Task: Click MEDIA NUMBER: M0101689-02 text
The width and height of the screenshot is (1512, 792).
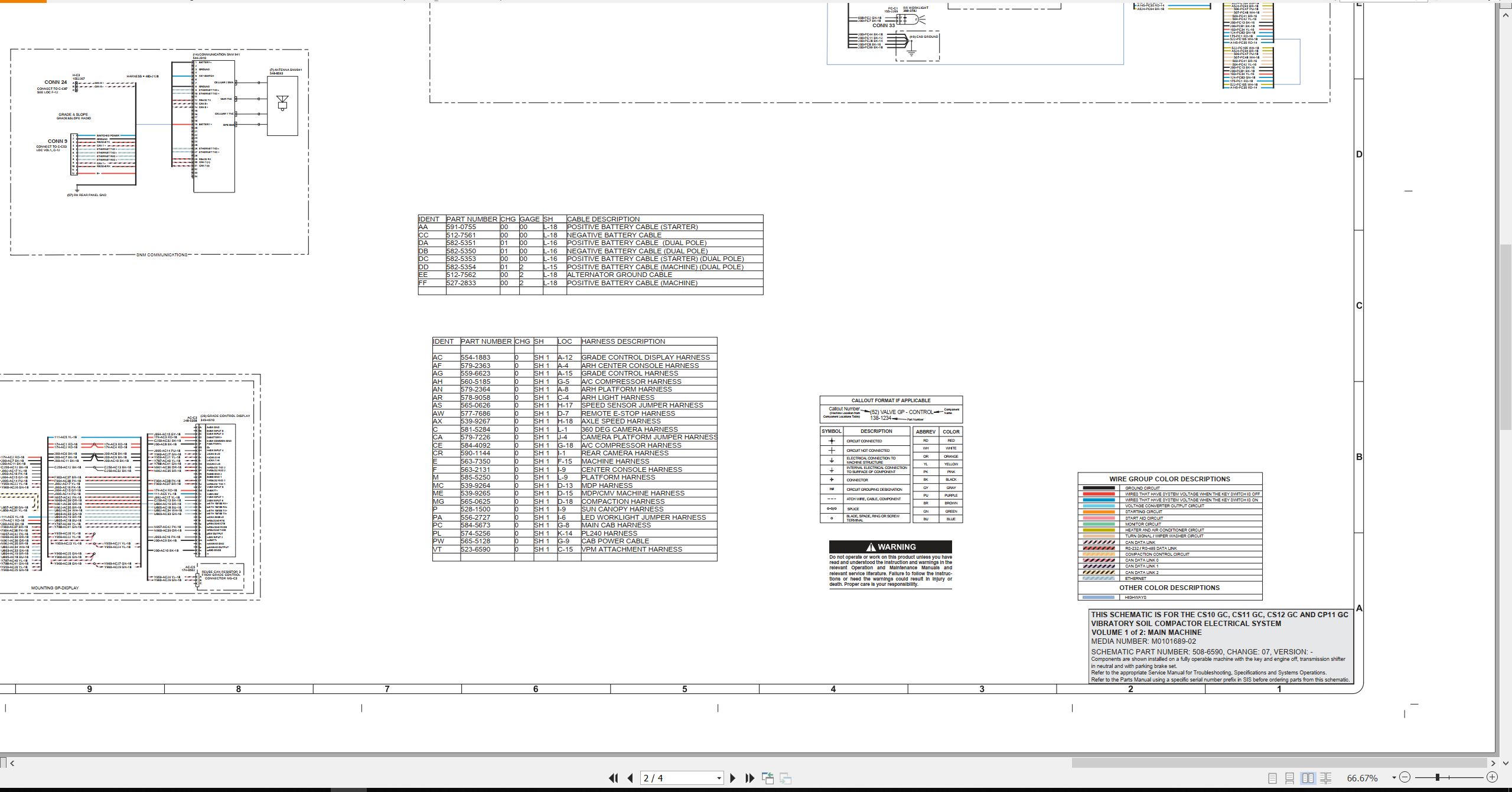Action: pyautogui.click(x=1143, y=641)
